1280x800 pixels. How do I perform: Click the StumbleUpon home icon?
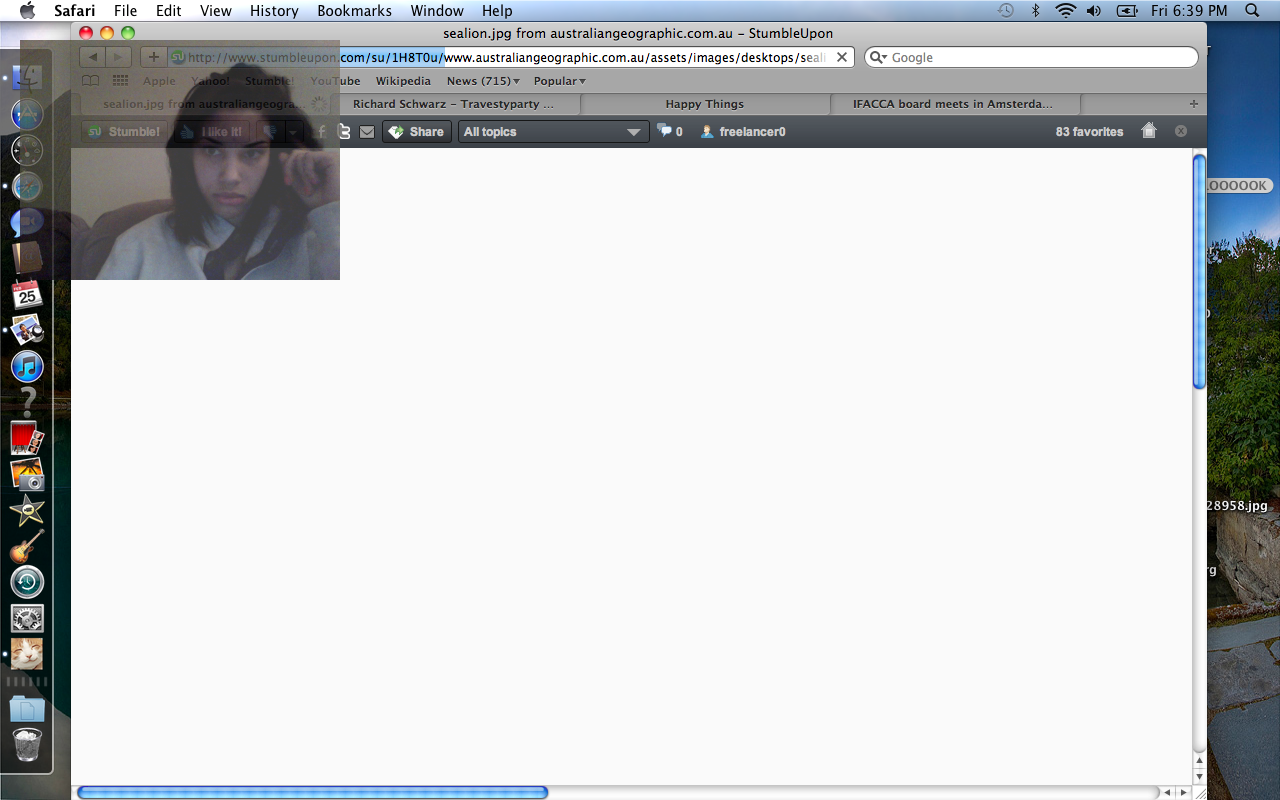(x=1149, y=131)
